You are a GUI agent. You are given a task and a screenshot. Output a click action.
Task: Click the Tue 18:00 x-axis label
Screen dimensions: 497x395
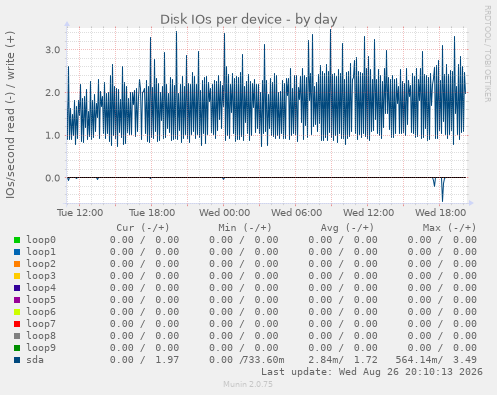(x=152, y=213)
